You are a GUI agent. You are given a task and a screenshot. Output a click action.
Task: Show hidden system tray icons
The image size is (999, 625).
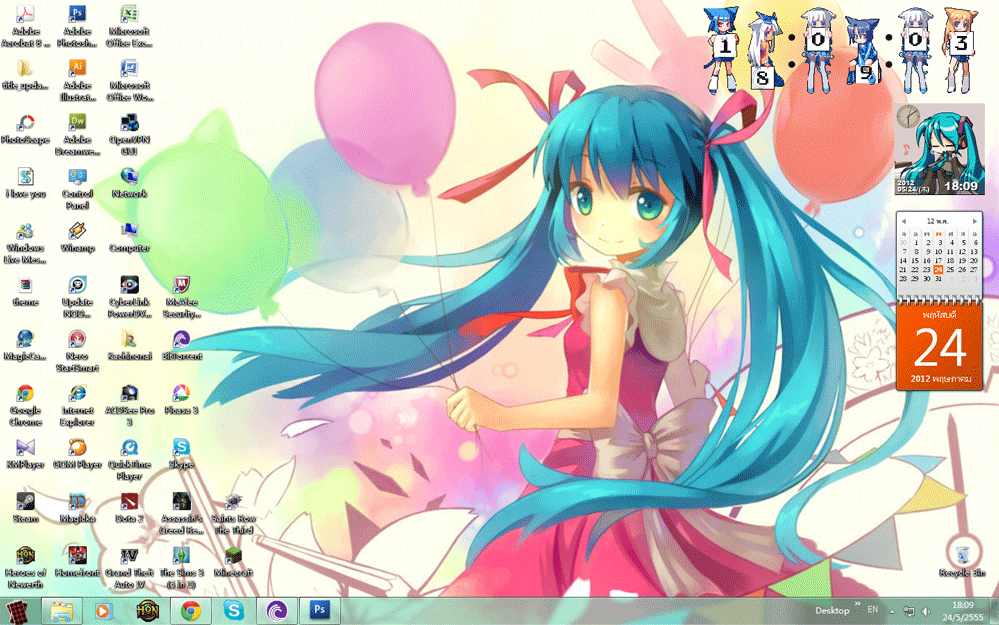click(x=890, y=610)
